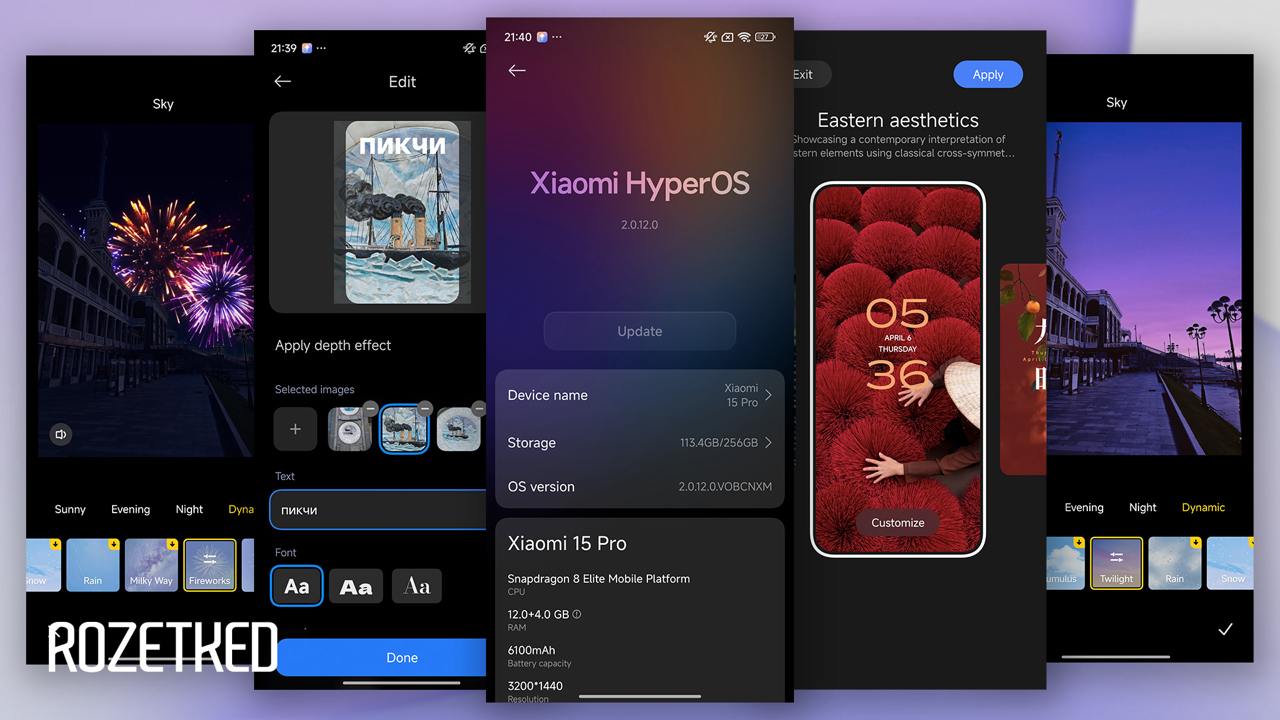Tap Customize on the lock screen preview

pos(897,522)
